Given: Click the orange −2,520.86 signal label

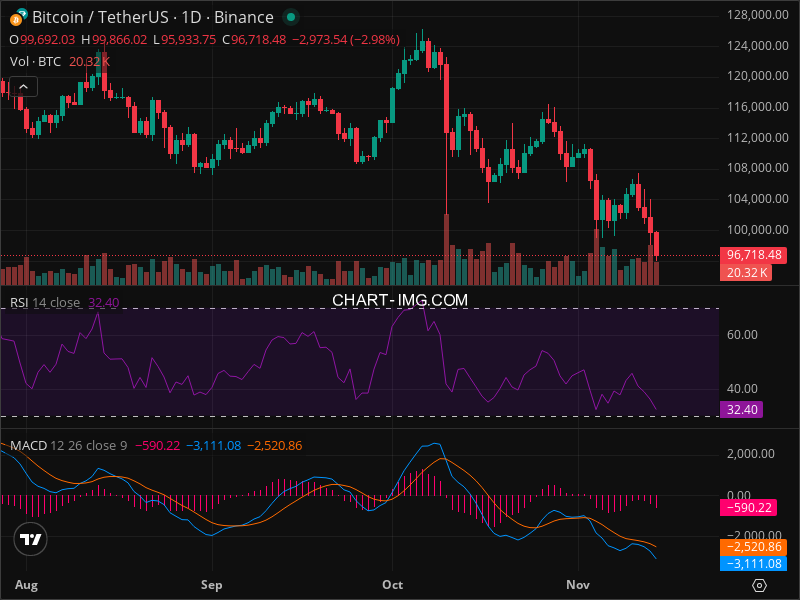Looking at the screenshot, I should tap(752, 548).
